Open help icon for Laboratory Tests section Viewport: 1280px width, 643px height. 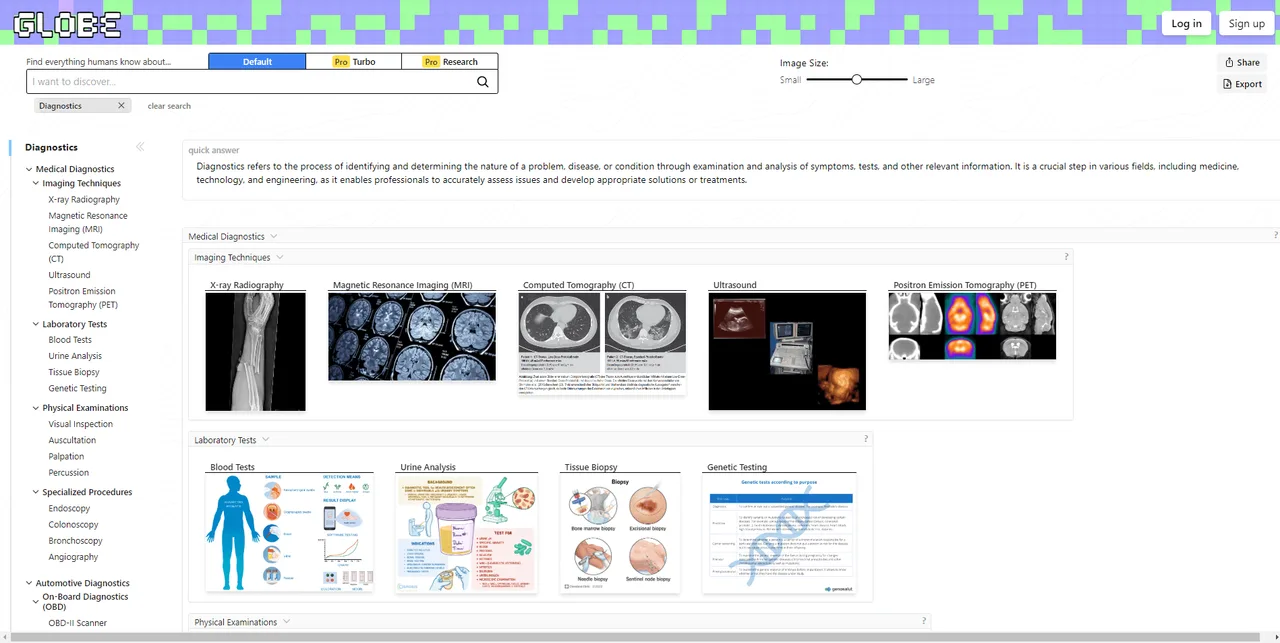866,439
